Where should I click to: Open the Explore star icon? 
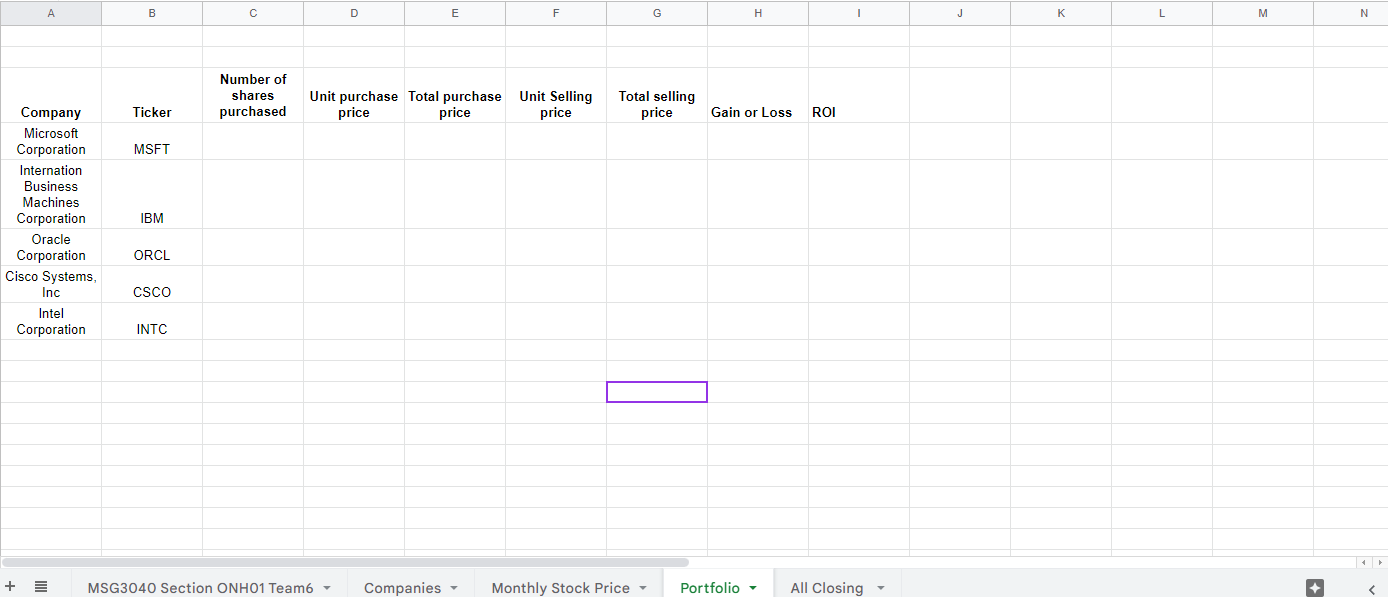click(x=1315, y=588)
